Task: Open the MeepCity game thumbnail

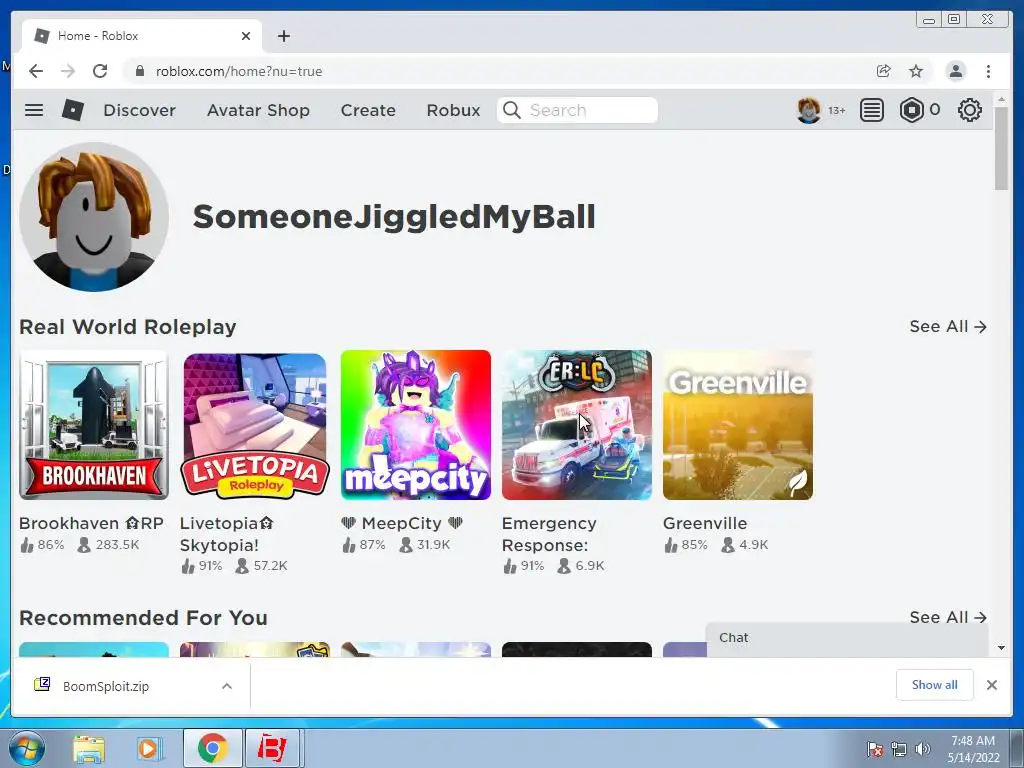Action: (x=415, y=425)
